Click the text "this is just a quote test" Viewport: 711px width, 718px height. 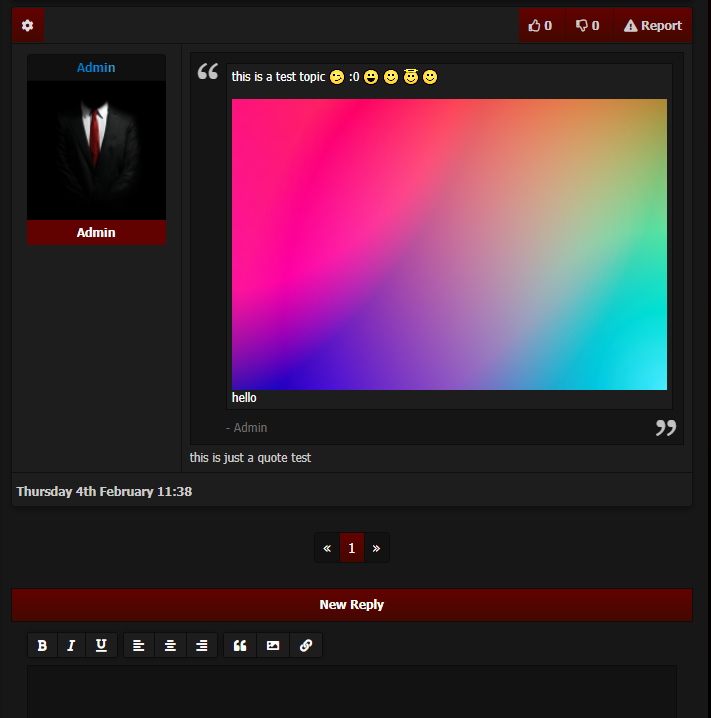click(x=250, y=457)
